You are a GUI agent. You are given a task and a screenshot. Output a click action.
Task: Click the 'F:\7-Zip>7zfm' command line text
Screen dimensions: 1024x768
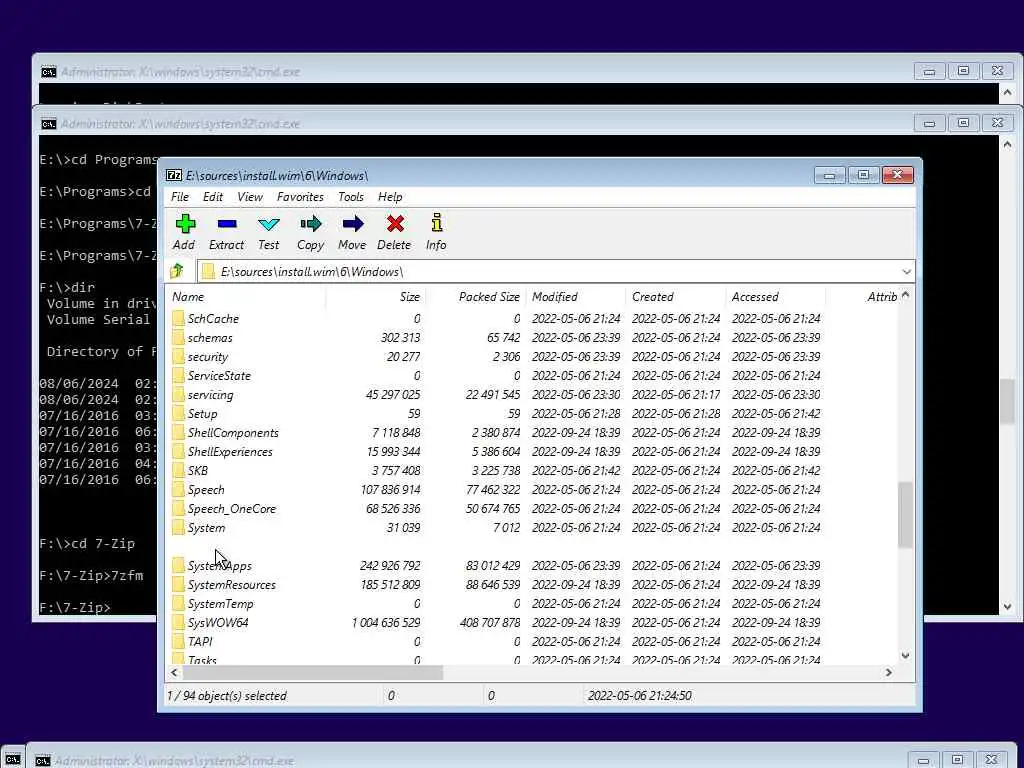pyautogui.click(x=91, y=575)
